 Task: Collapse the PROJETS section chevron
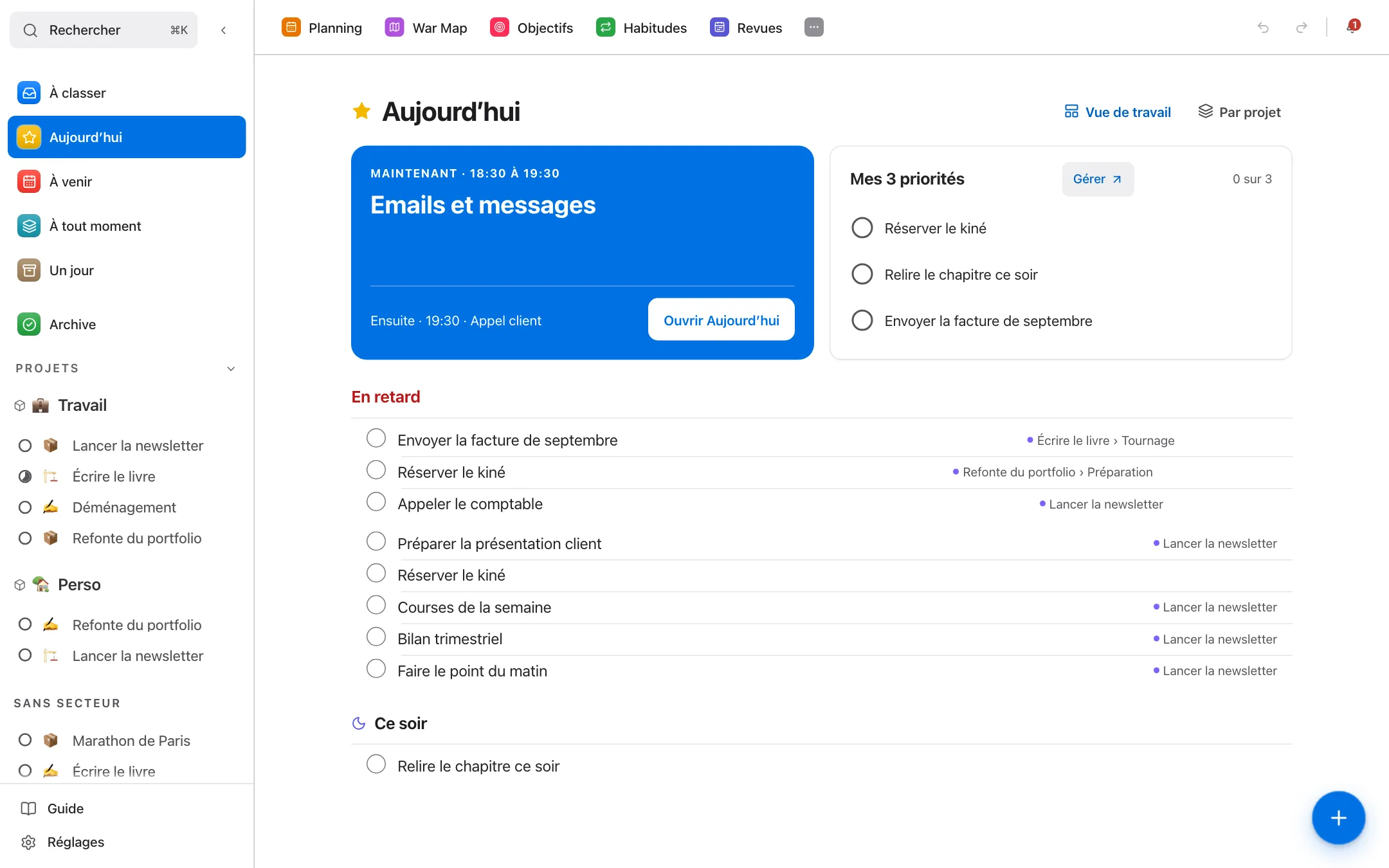pyautogui.click(x=231, y=368)
